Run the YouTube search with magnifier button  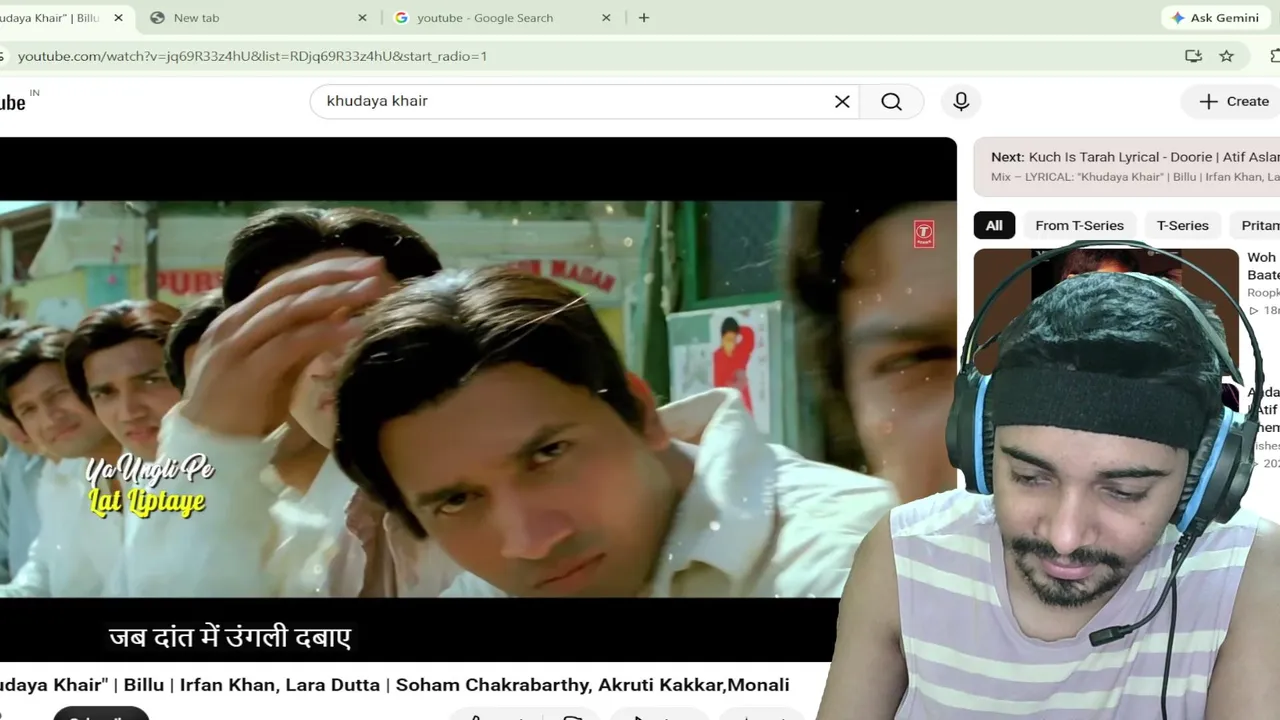coord(891,101)
